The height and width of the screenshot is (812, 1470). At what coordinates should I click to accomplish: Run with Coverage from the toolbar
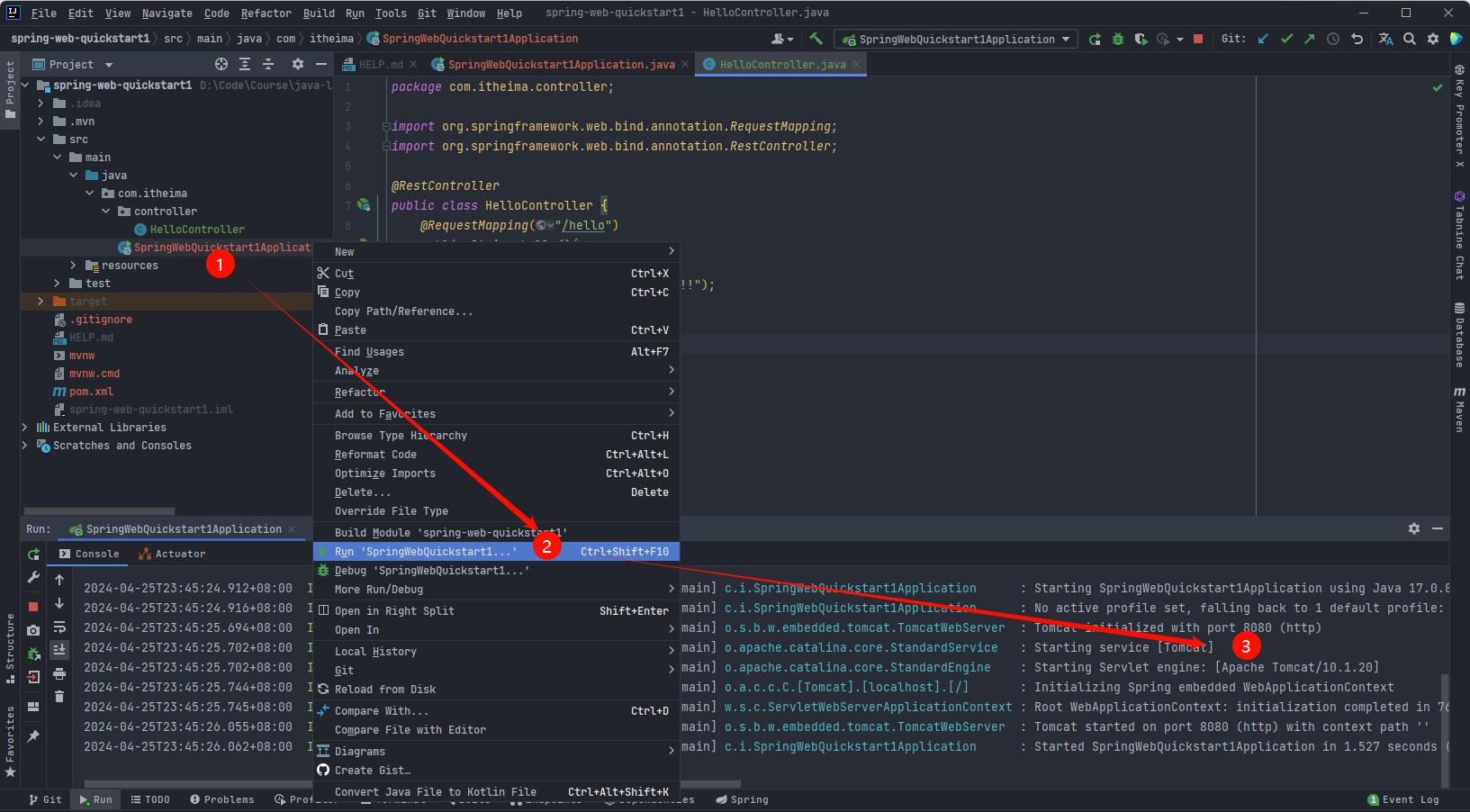[x=1141, y=39]
